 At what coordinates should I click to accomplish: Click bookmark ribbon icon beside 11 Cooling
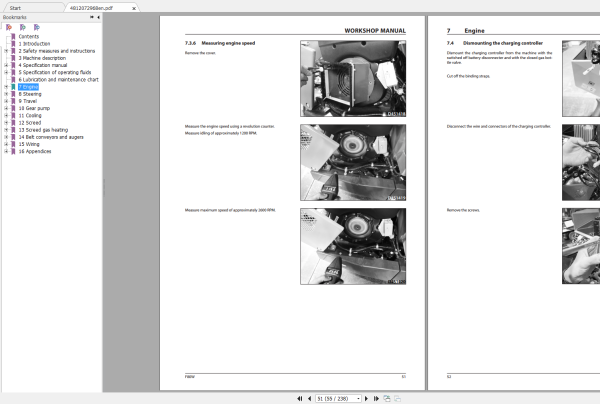(x=13, y=116)
